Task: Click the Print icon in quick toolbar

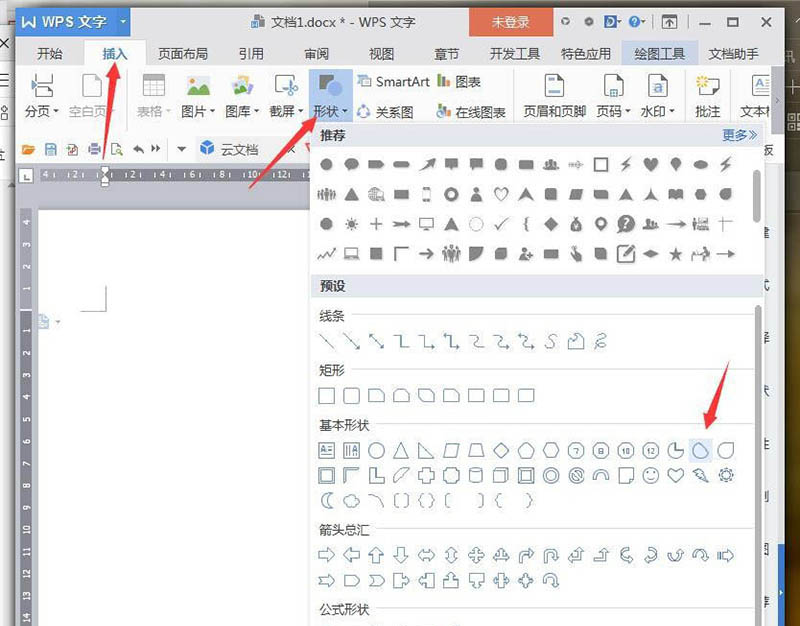Action: (94, 149)
